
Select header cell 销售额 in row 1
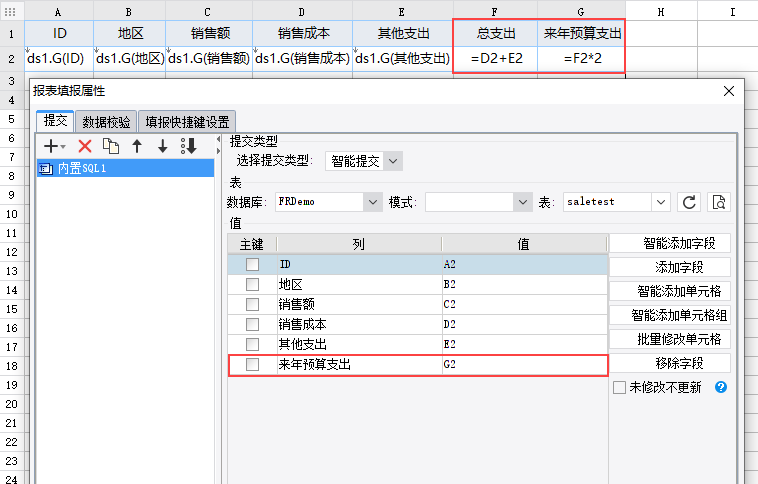coord(209,33)
